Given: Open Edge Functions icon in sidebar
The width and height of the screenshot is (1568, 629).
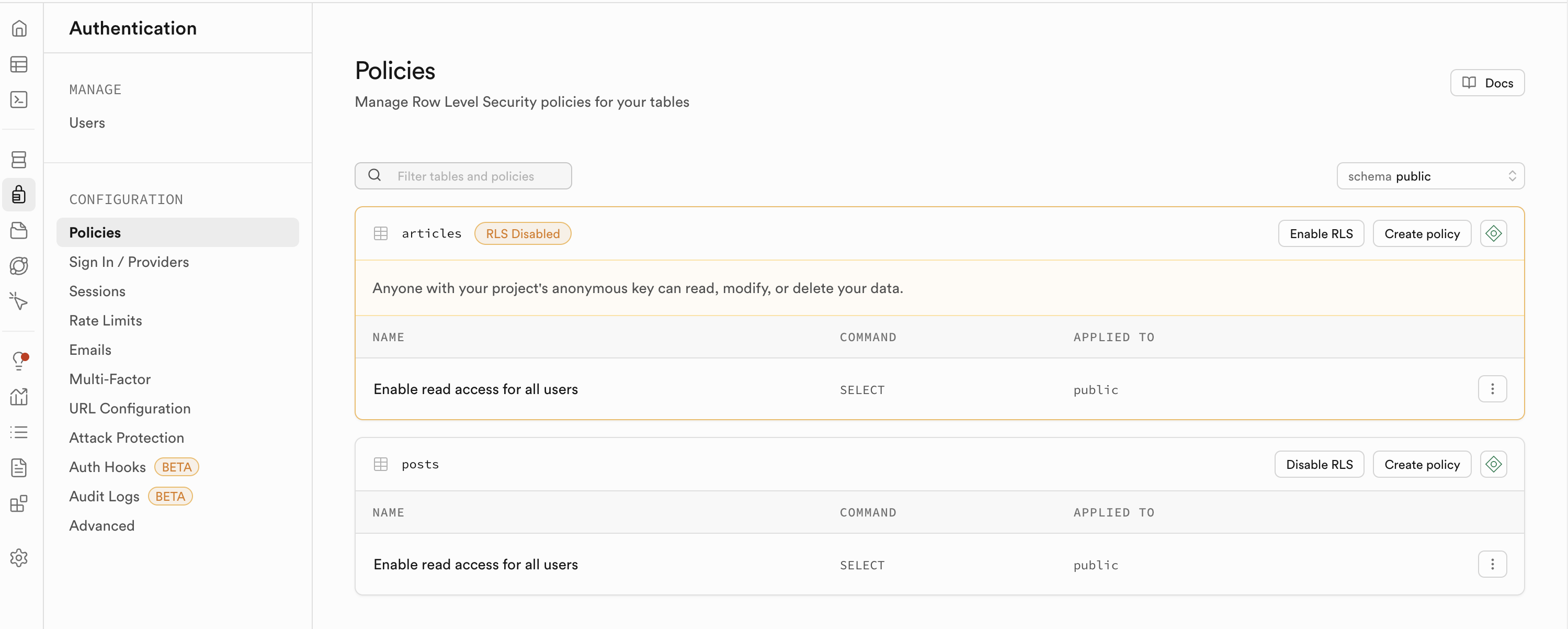Looking at the screenshot, I should pos(19,265).
